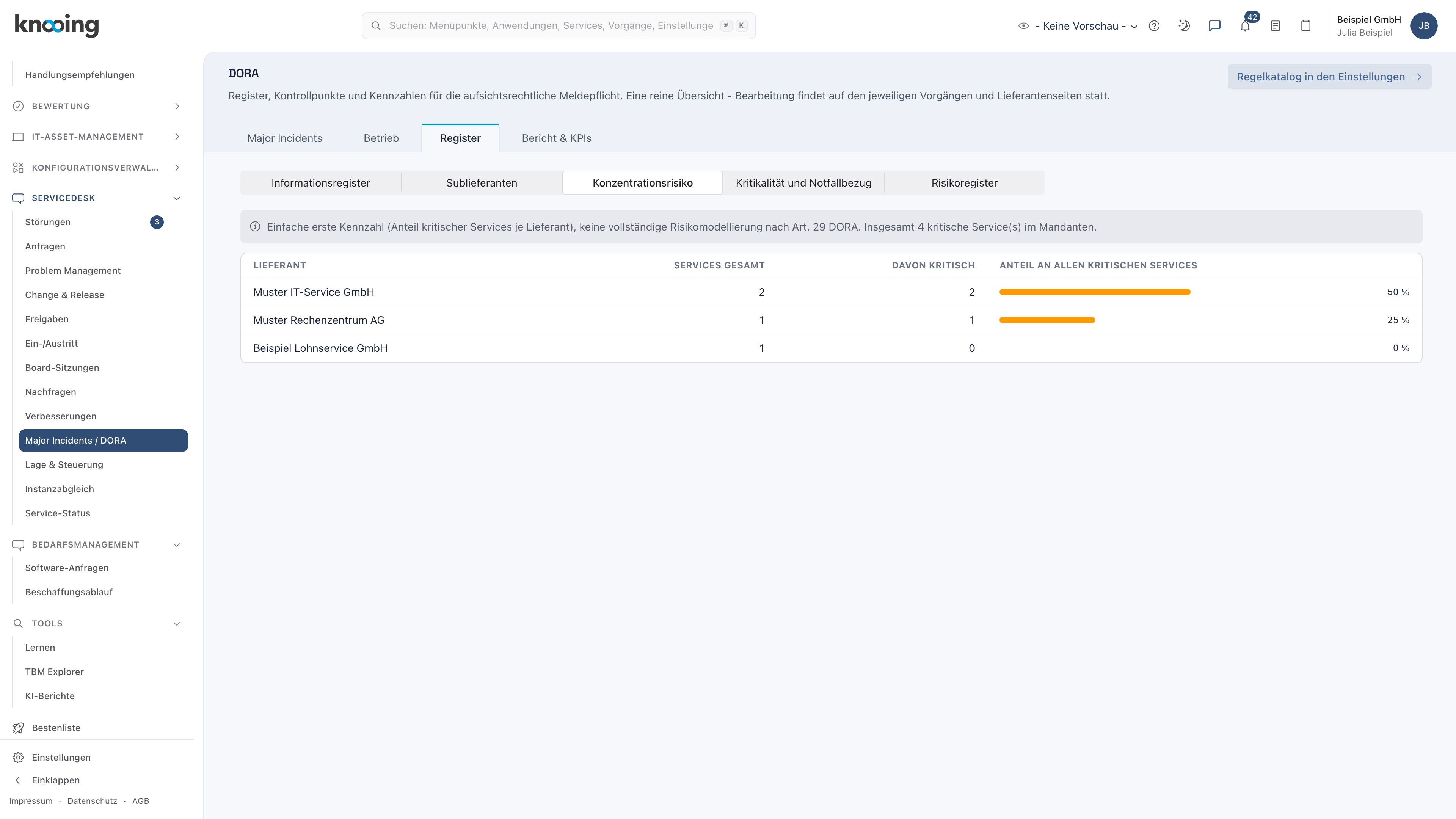Open the Impressum footer link

(30, 801)
